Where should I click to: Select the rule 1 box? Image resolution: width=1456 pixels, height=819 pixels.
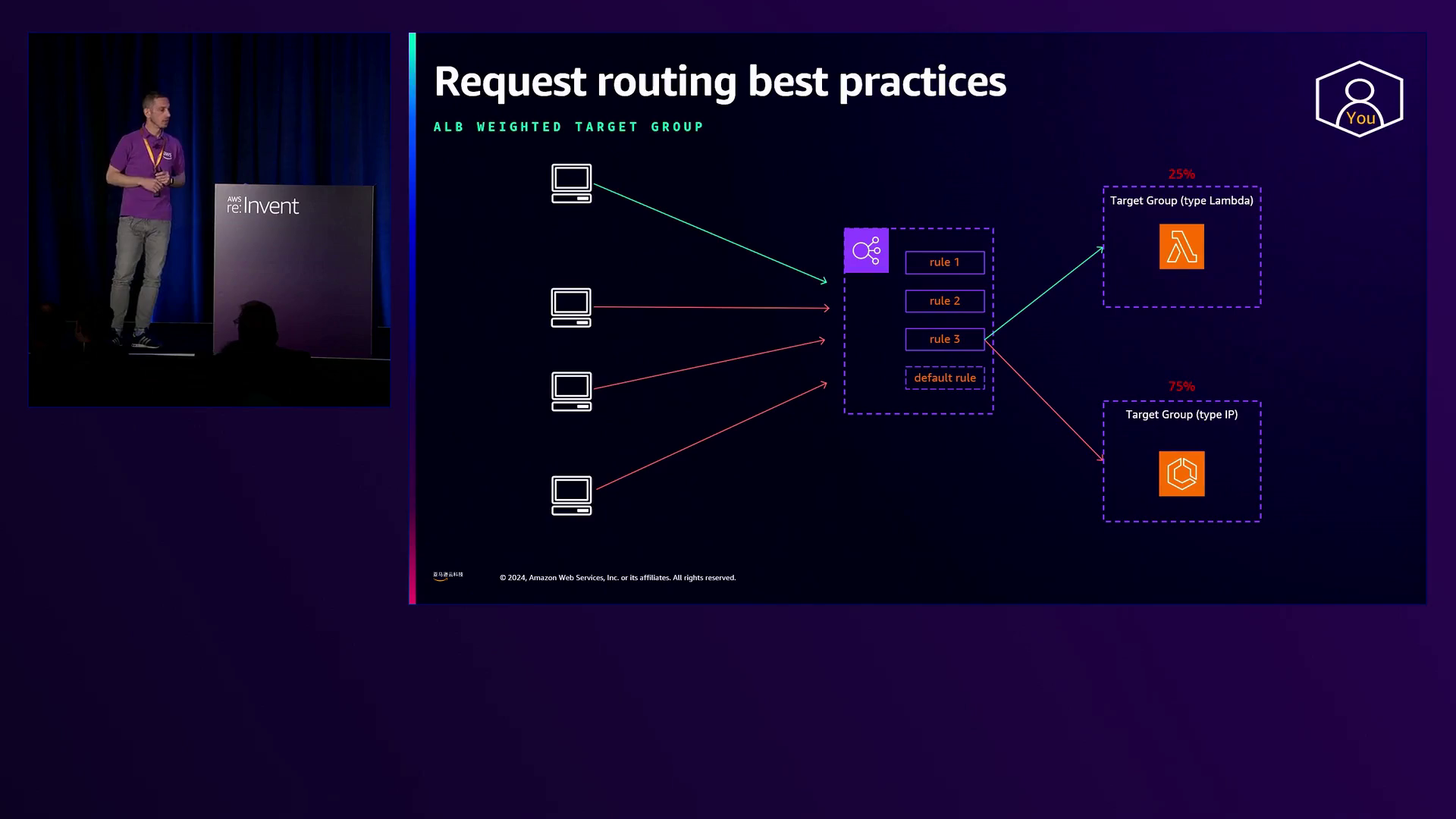[945, 262]
